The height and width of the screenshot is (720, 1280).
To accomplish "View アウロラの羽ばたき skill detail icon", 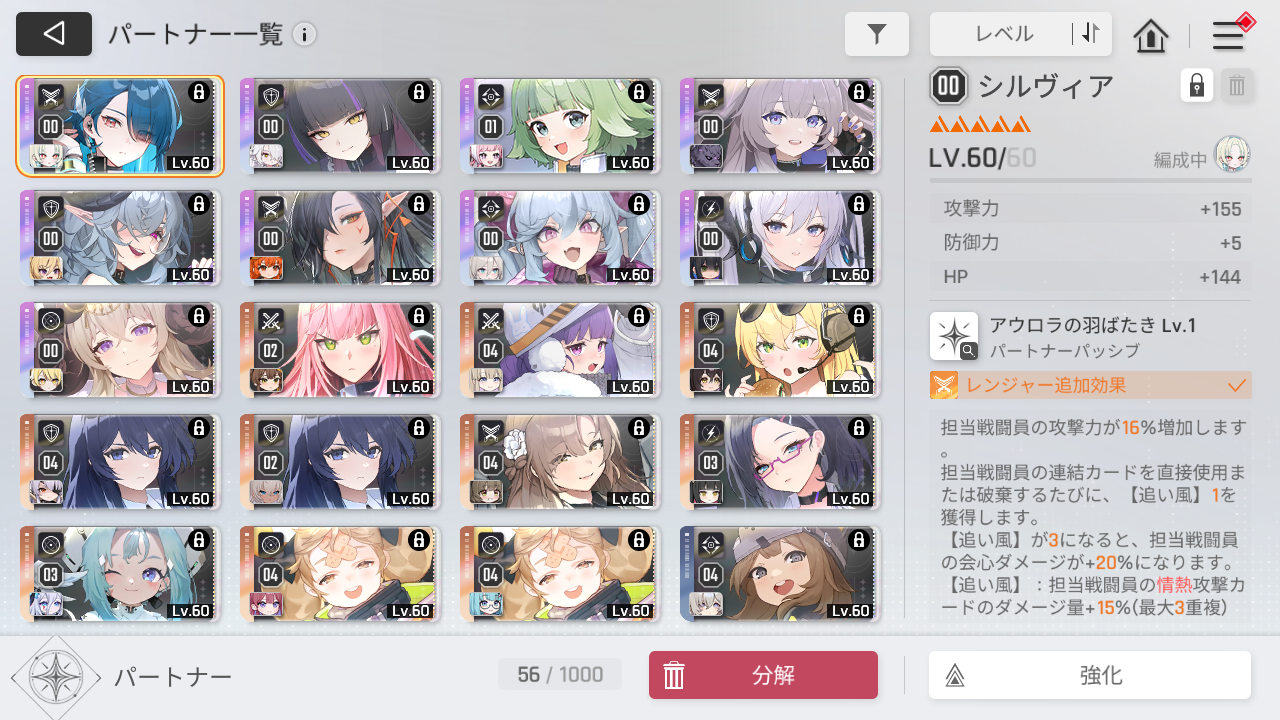I will coord(954,336).
